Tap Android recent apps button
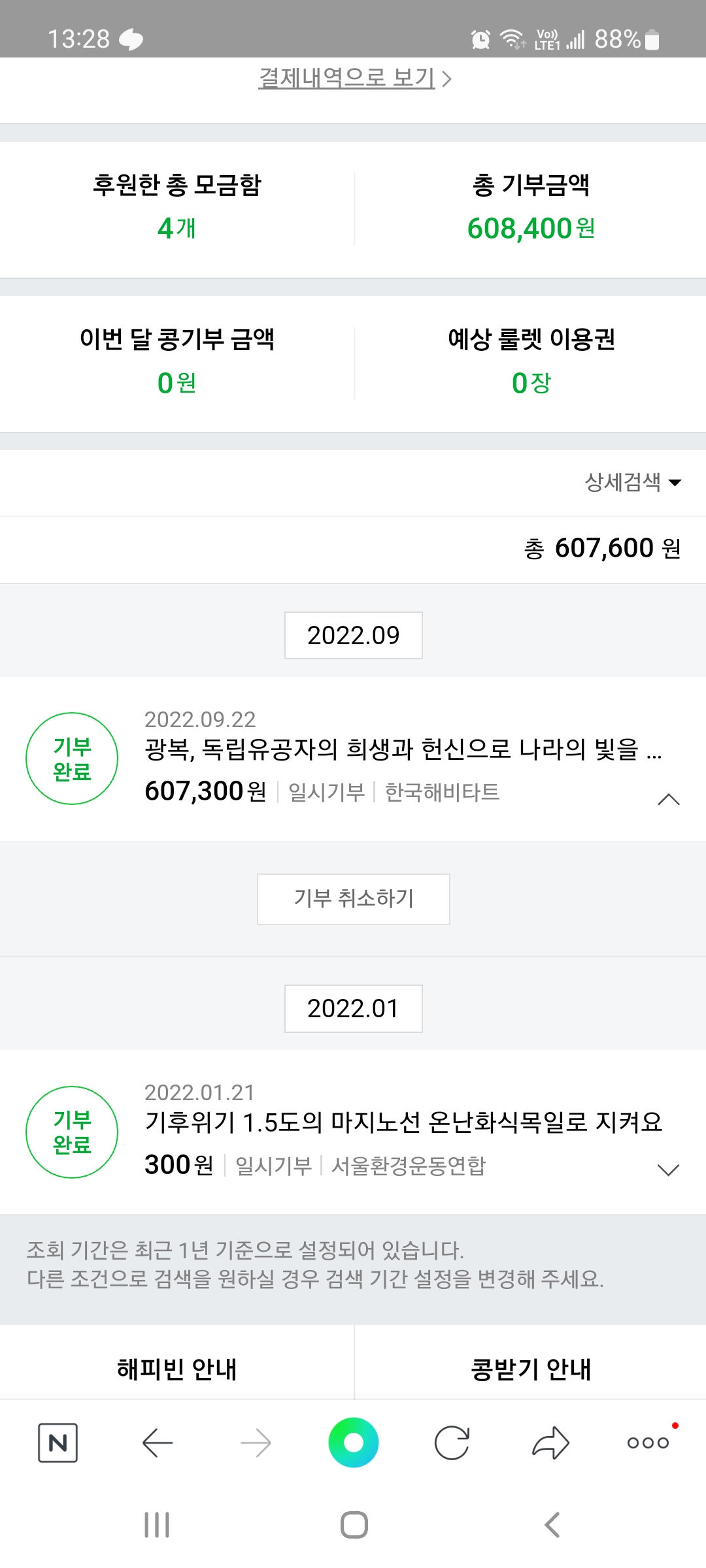This screenshot has height=1568, width=706. click(x=157, y=1525)
